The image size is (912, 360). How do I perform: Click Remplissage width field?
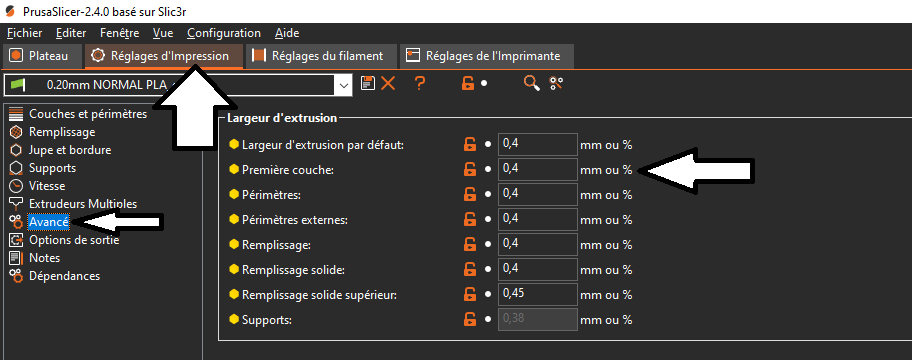tap(537, 245)
